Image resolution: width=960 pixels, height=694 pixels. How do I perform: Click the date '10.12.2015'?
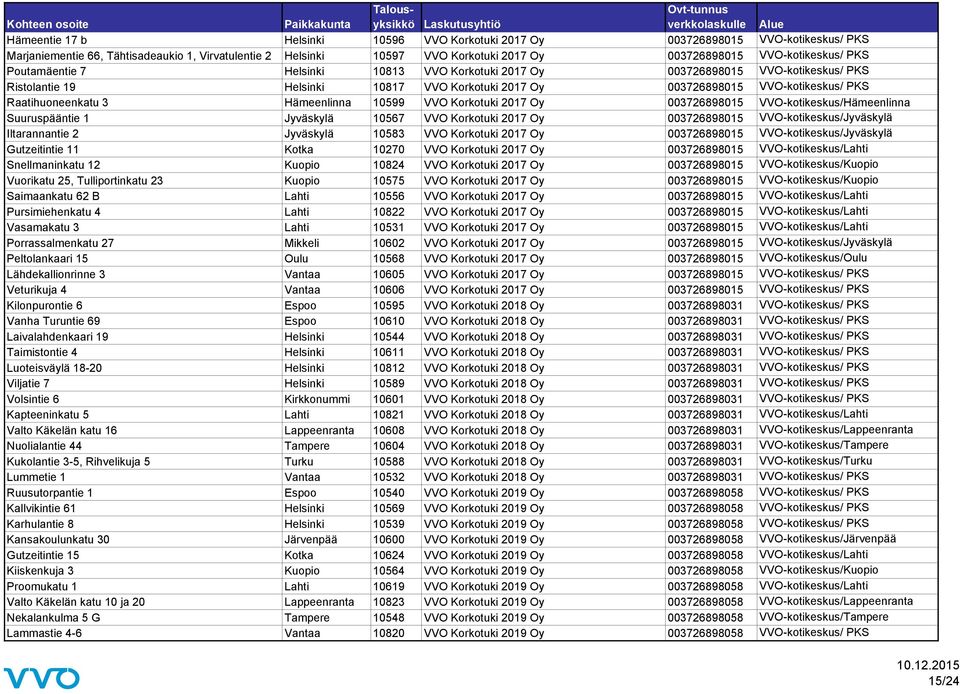928,666
